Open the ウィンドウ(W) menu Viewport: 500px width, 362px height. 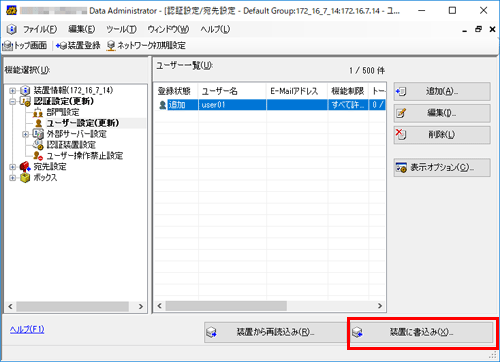(168, 29)
